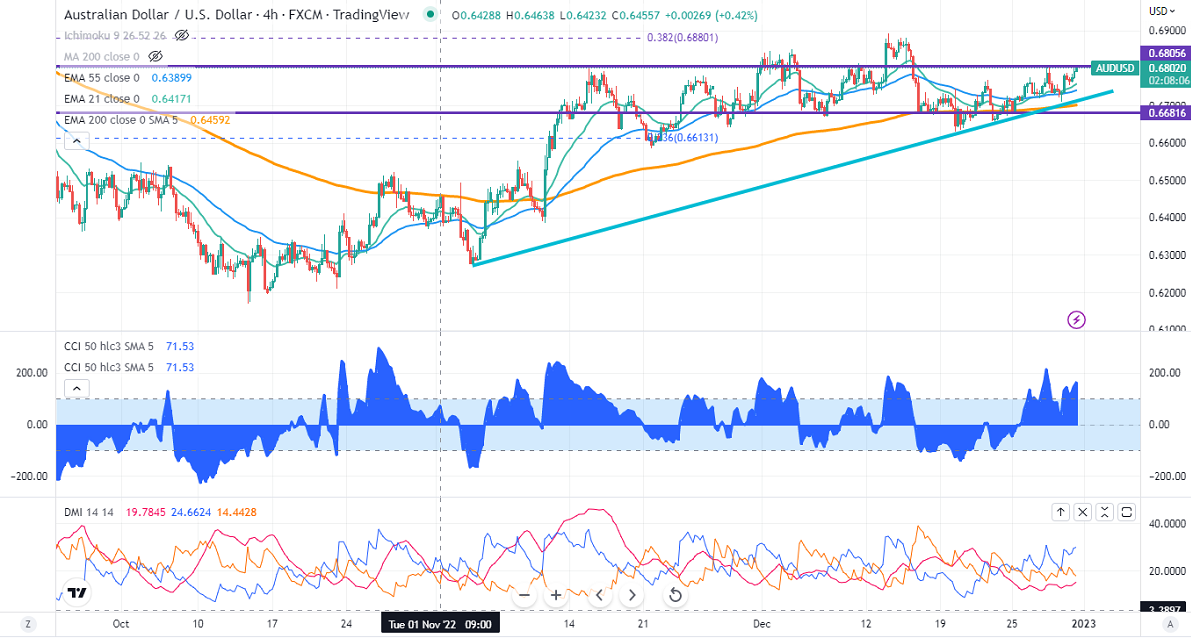Open timezone settings via the Z button
The image size is (1191, 638).
(x=28, y=624)
